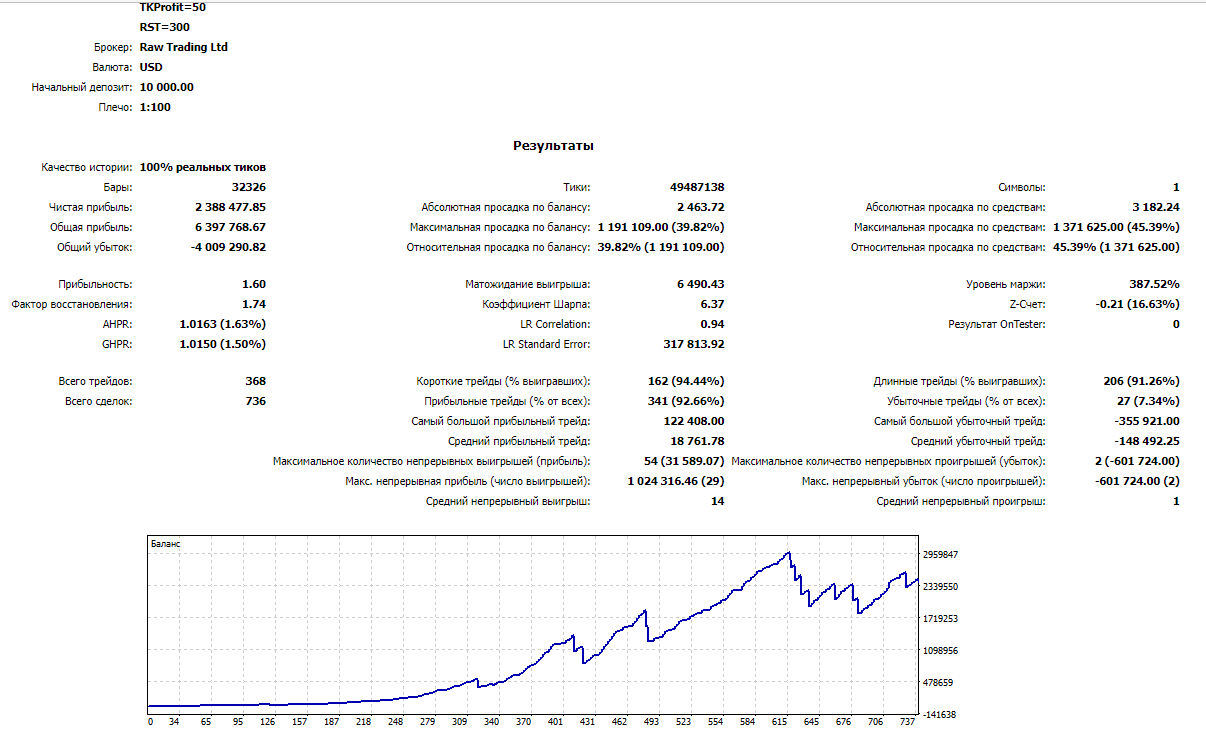This screenshot has height=742, width=1206.
Task: Select recovery factor value 1.74
Action: pos(254,304)
